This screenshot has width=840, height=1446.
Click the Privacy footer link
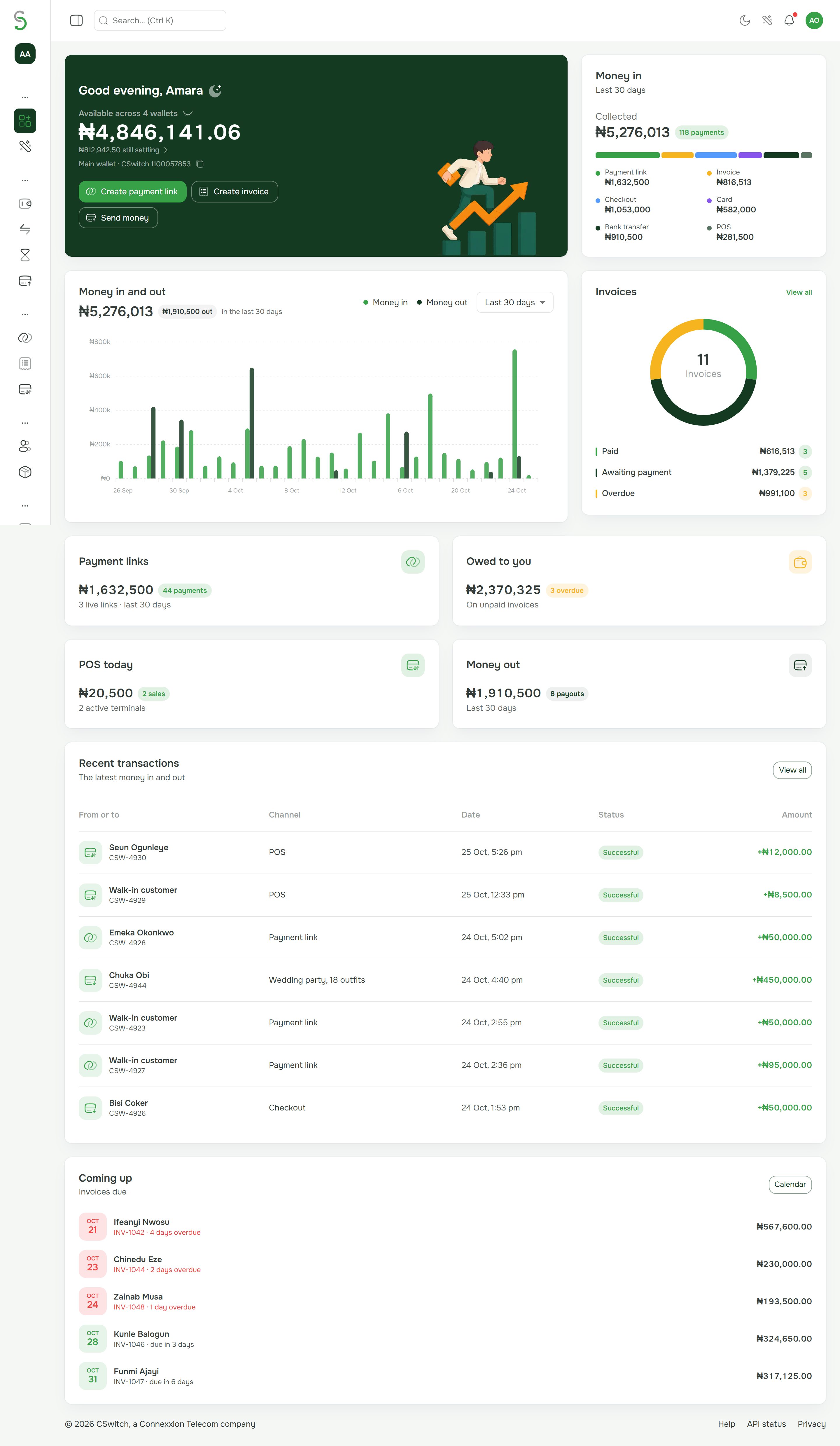click(811, 1424)
